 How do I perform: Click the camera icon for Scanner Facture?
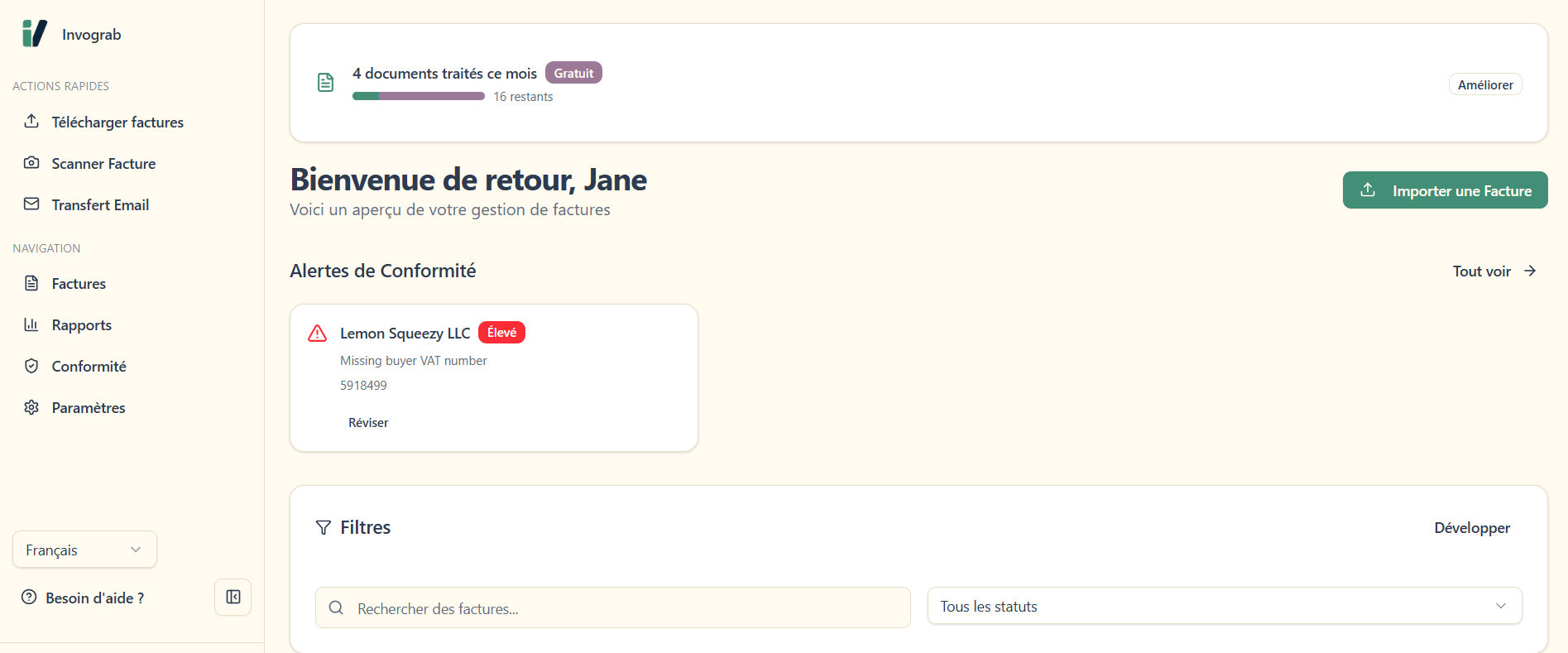pos(31,163)
